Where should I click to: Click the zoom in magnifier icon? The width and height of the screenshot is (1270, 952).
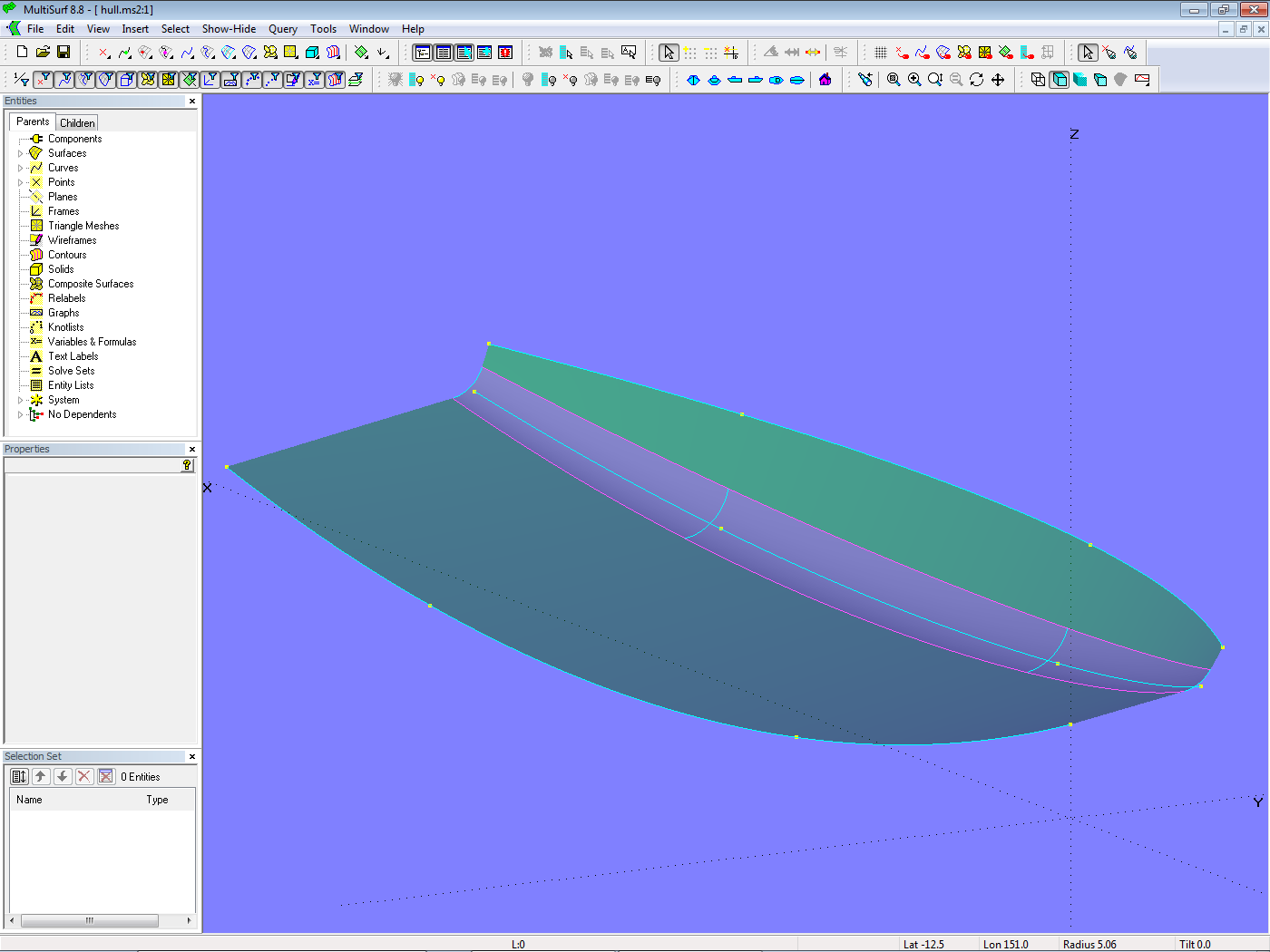914,80
